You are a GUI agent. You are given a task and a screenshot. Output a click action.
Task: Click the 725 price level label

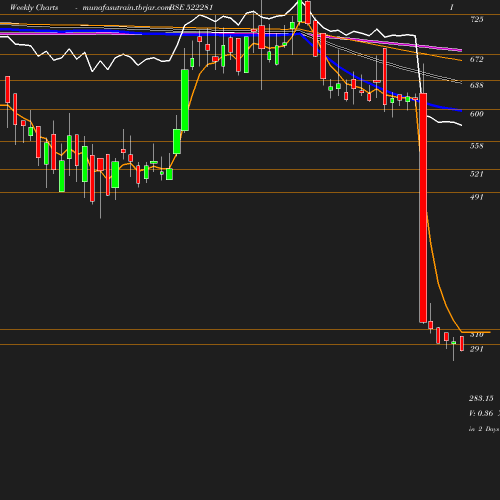(x=477, y=19)
